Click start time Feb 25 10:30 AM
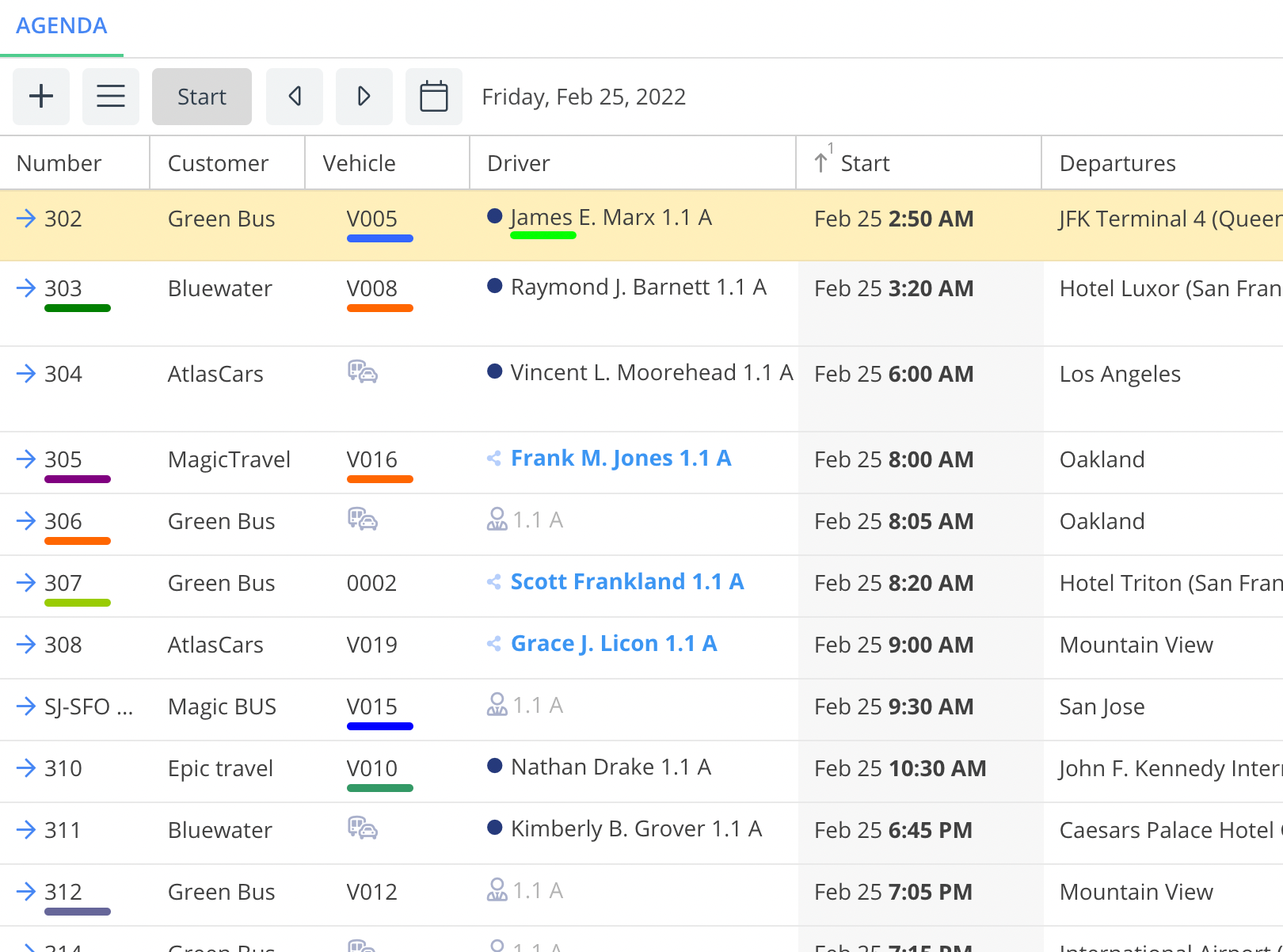This screenshot has height=952, width=1283. click(x=900, y=768)
